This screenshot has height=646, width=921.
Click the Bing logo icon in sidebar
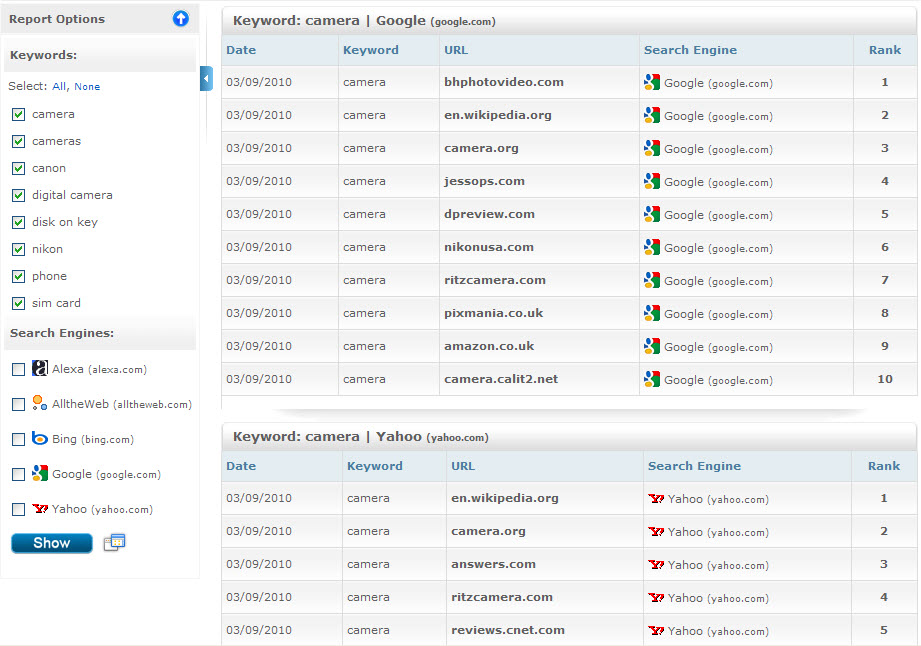(40, 439)
